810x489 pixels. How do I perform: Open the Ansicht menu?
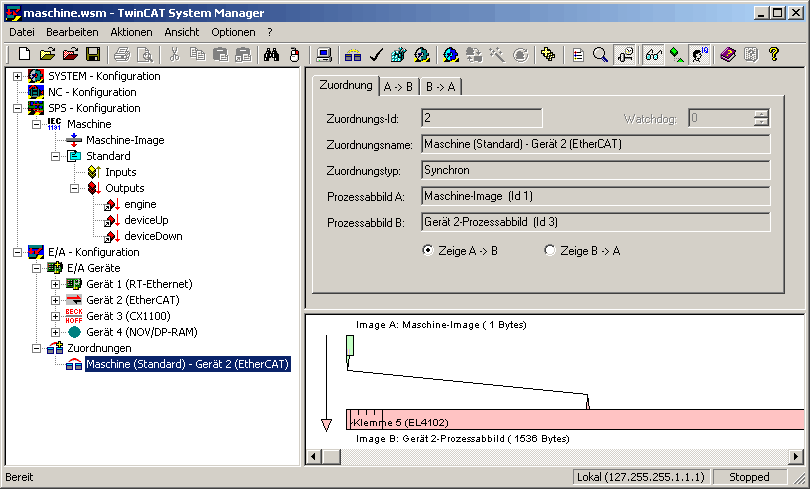coord(181,32)
